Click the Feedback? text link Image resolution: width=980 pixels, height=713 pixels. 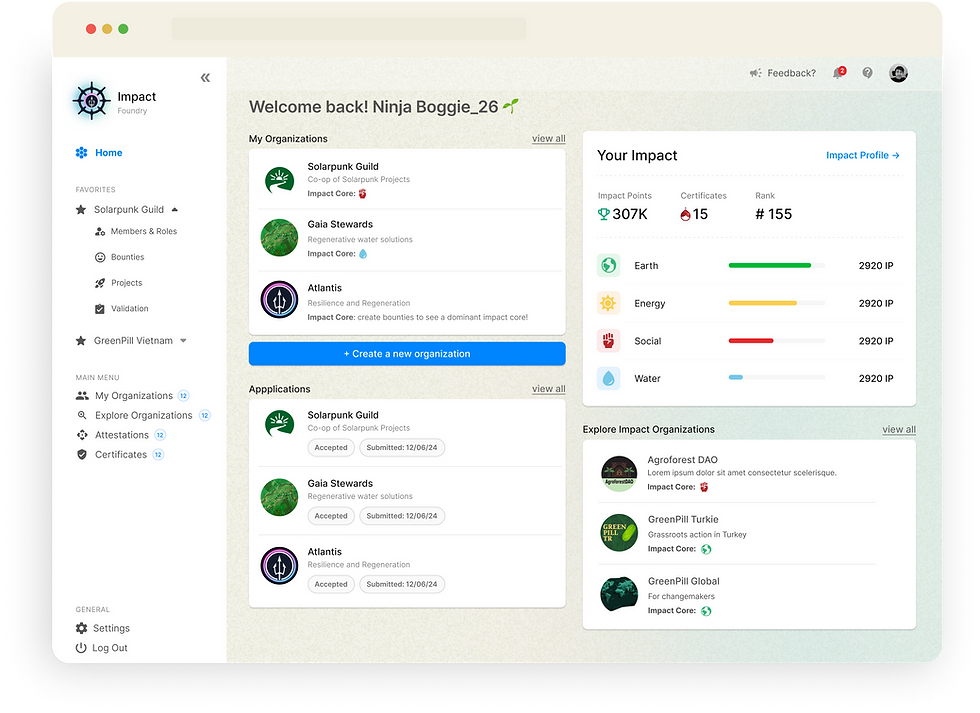coord(791,73)
